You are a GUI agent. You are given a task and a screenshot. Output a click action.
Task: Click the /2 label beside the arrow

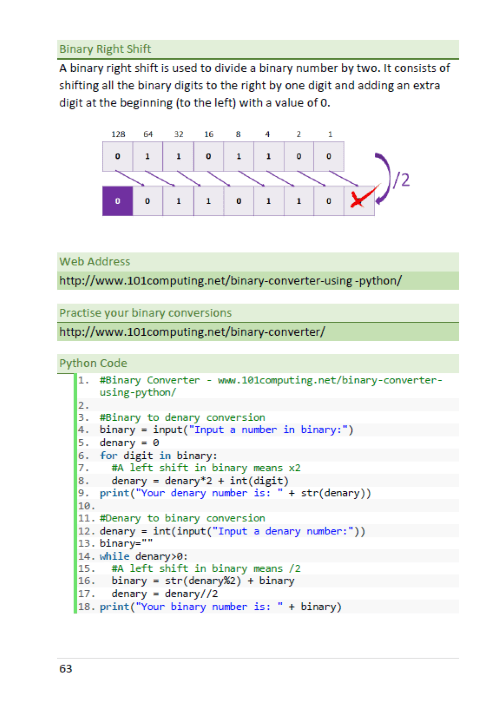click(401, 180)
